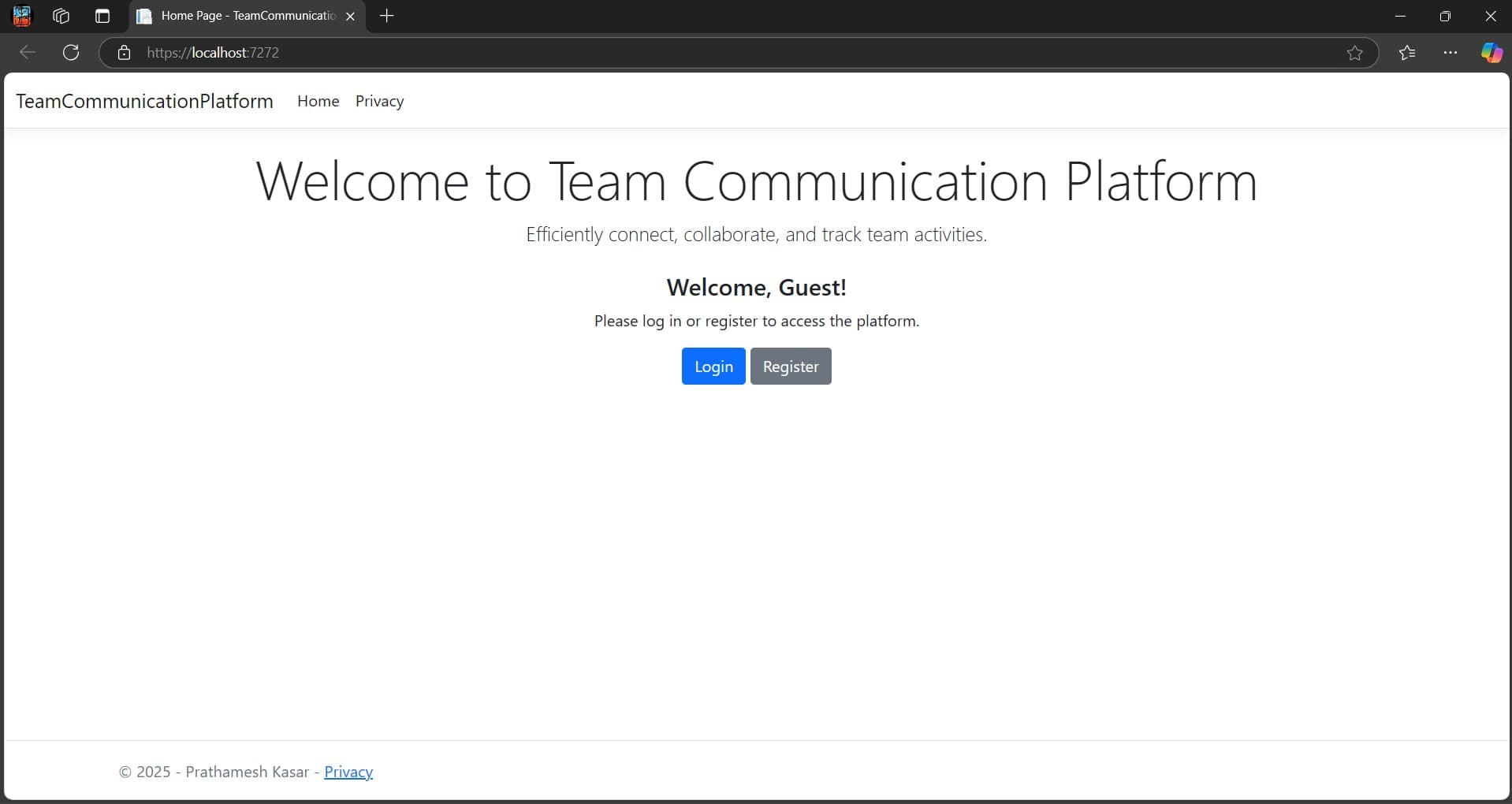Image resolution: width=1512 pixels, height=804 pixels.
Task: Launch the Copilot sidebar icon
Action: 1492,53
